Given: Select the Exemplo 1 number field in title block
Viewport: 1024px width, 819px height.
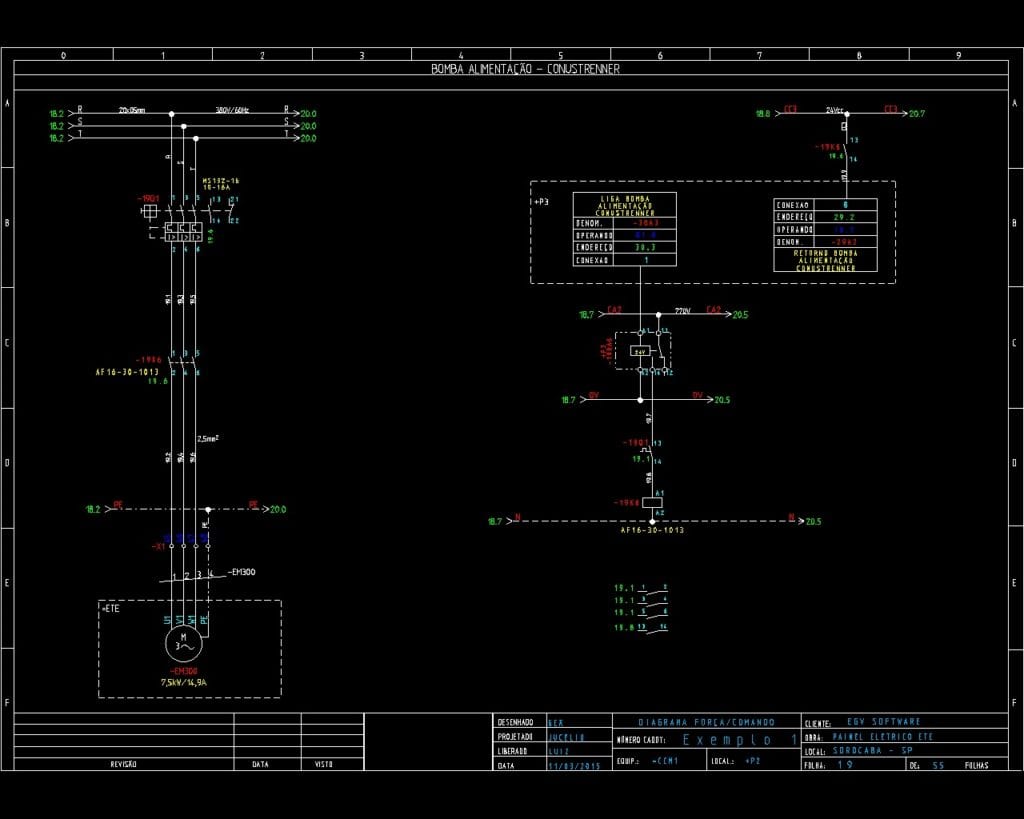Looking at the screenshot, I should point(740,740).
